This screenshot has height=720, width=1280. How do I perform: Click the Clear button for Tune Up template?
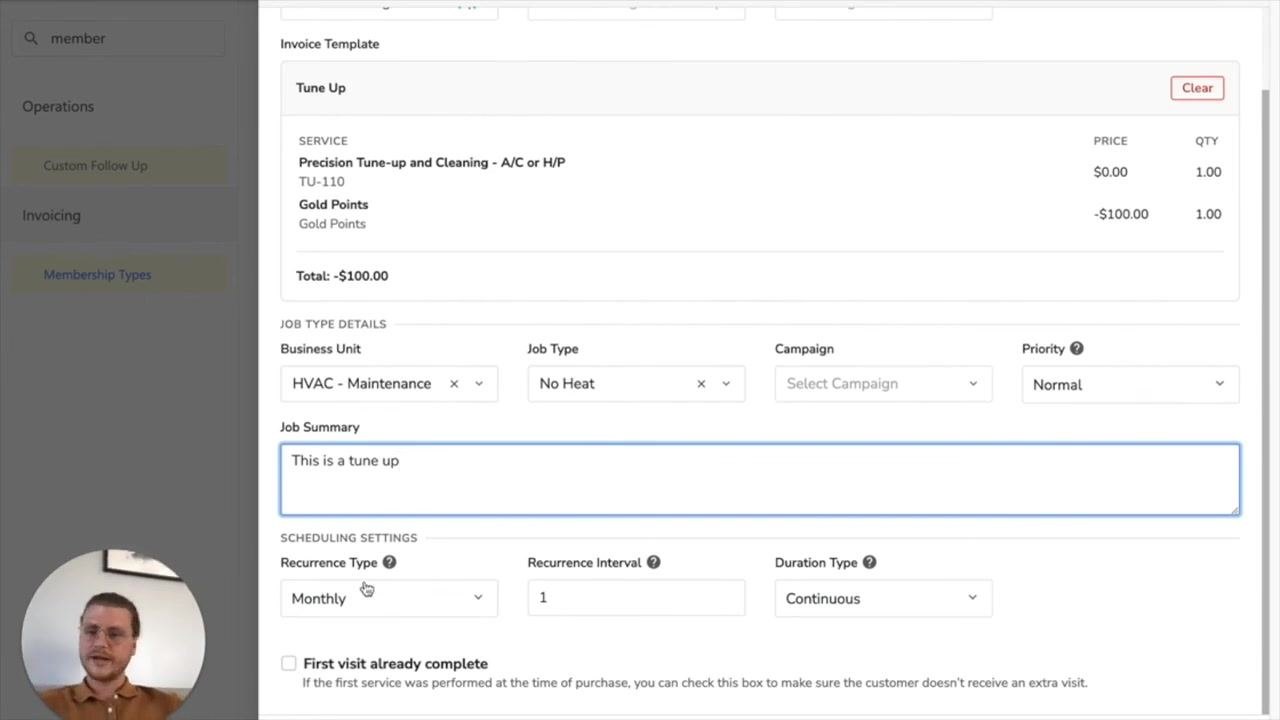click(x=1197, y=88)
